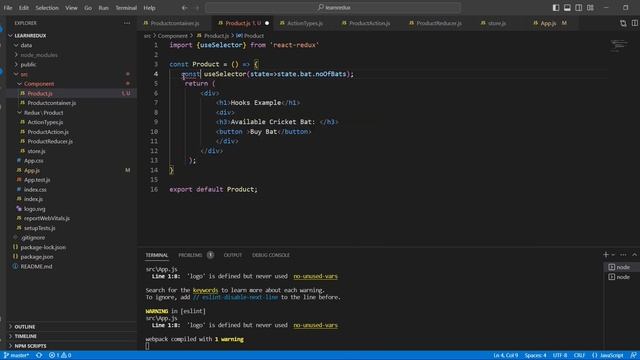Open the File menu
Viewport: 640px width, 360px height.
pyautogui.click(x=8, y=7)
